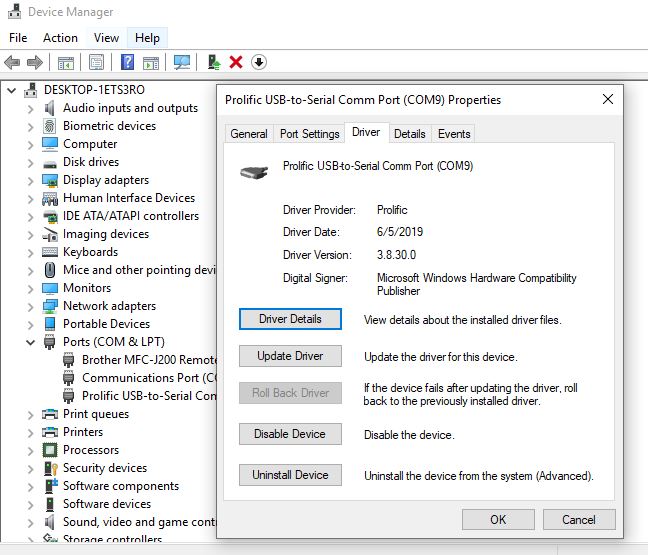Expand the Disk drives category
Screen dimensions: 648x555
pyautogui.click(x=30, y=162)
